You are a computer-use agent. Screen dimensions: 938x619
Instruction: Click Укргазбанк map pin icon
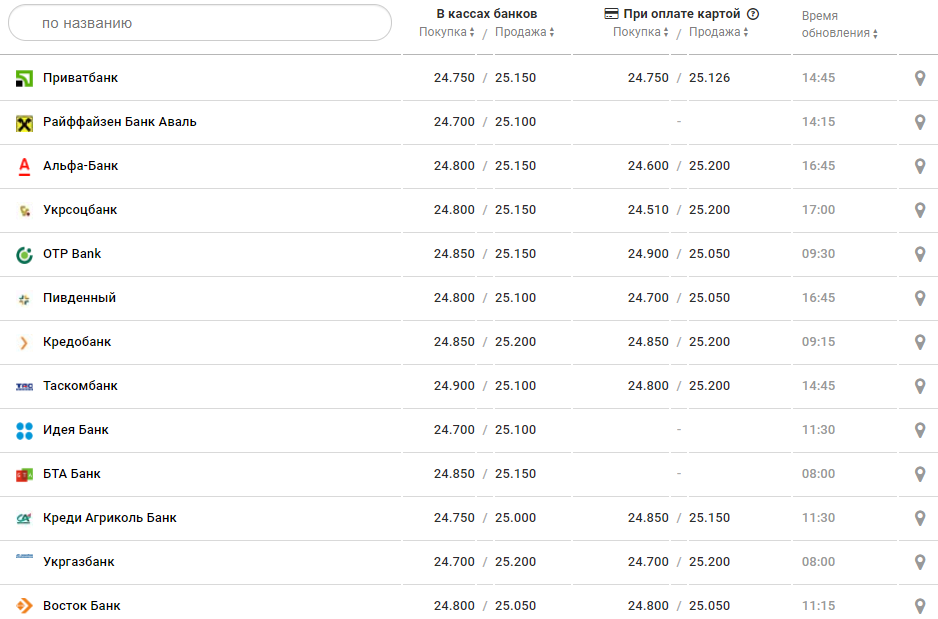click(920, 562)
